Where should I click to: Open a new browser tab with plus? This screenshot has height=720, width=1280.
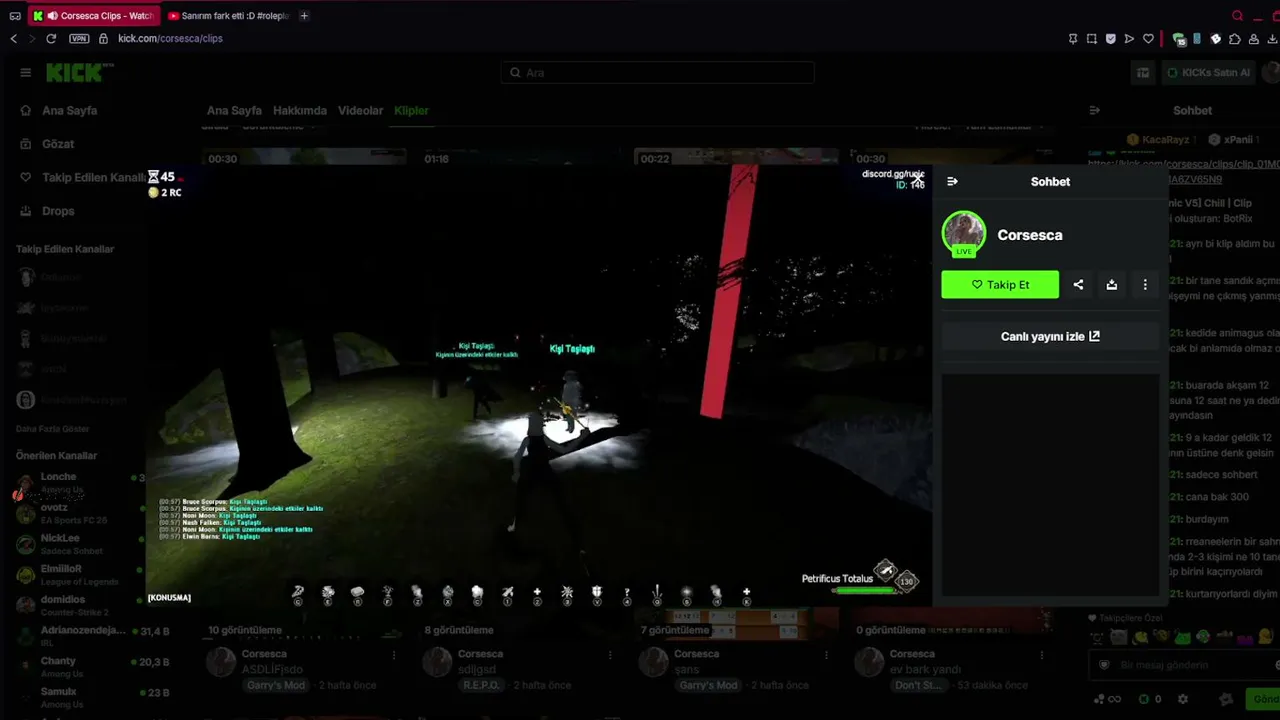[304, 16]
